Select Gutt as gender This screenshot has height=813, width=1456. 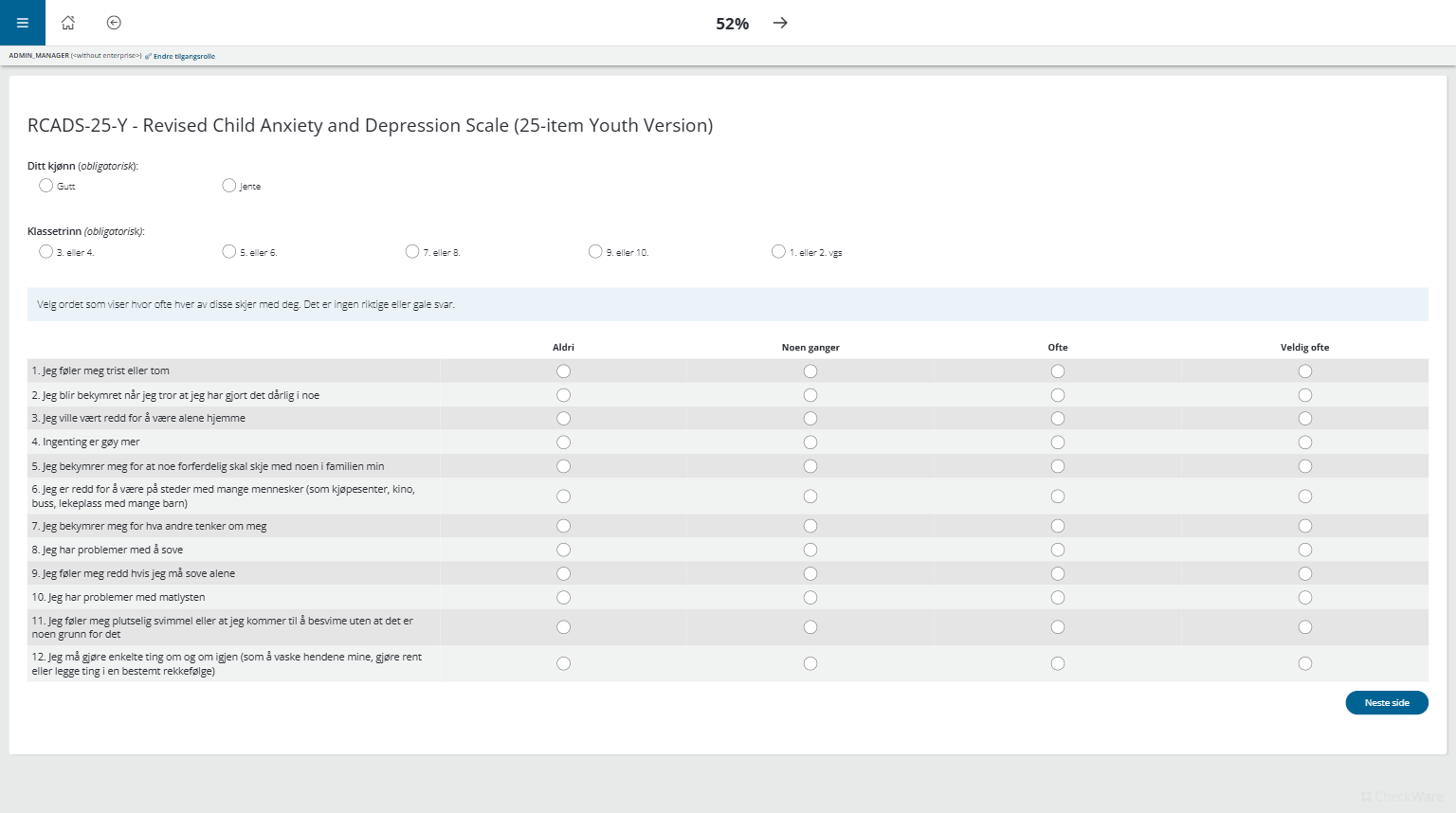tap(45, 186)
